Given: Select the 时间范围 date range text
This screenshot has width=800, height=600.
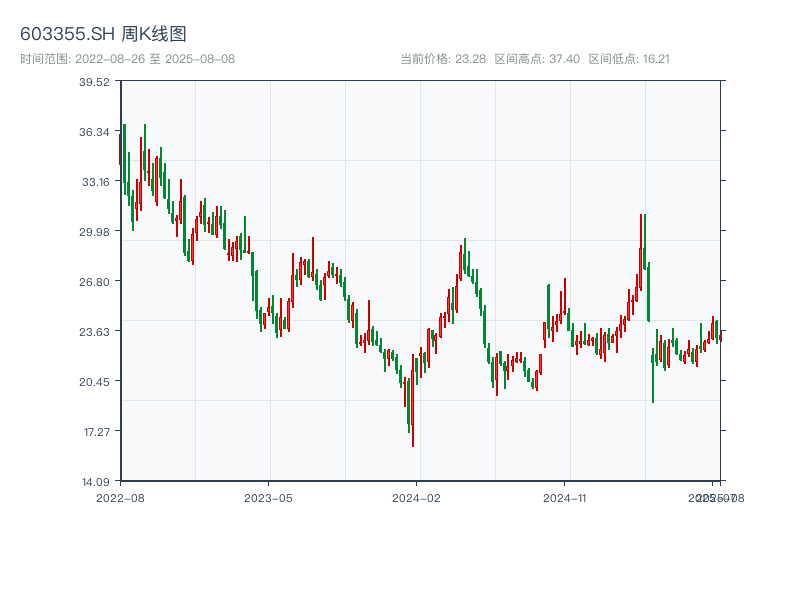Looking at the screenshot, I should [127, 59].
